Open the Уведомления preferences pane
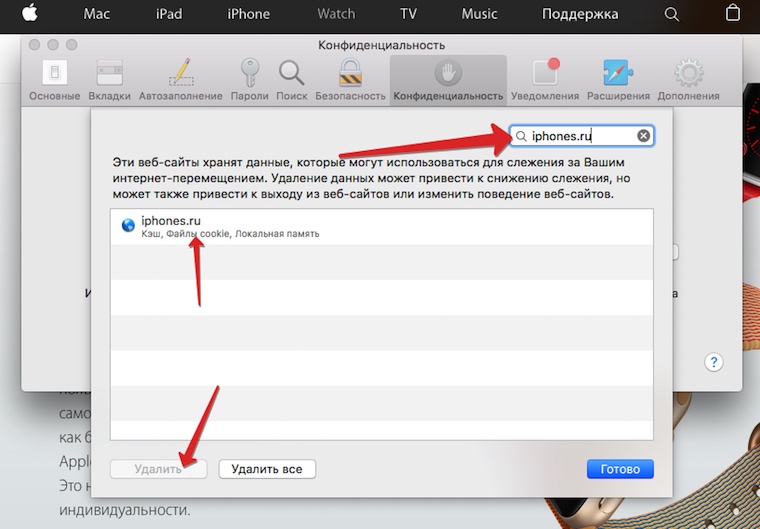Image resolution: width=760 pixels, height=529 pixels. [x=545, y=80]
